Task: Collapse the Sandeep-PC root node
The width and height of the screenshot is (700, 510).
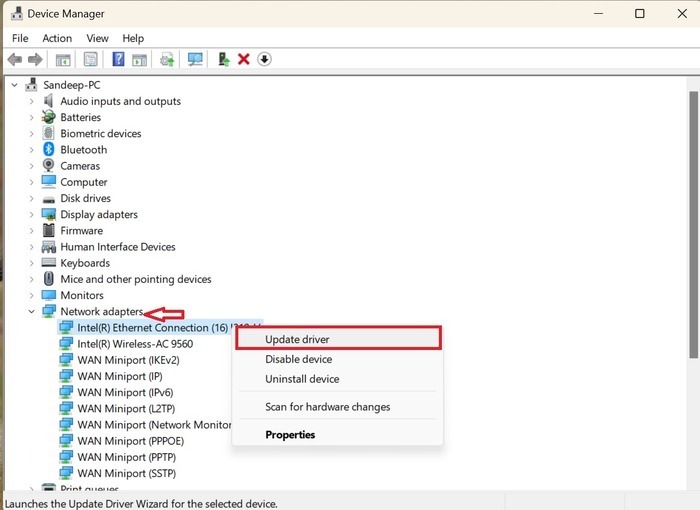Action: [15, 85]
